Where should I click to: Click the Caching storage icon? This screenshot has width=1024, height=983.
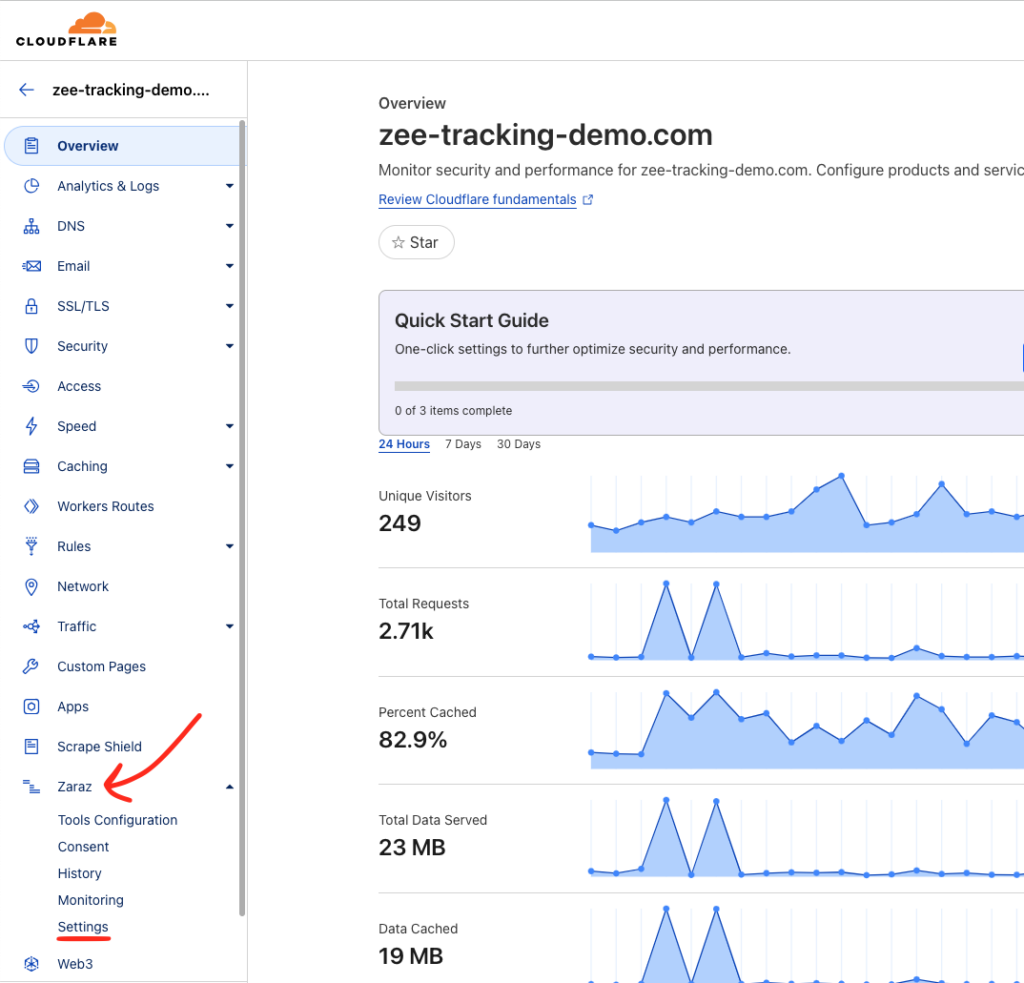[x=31, y=466]
